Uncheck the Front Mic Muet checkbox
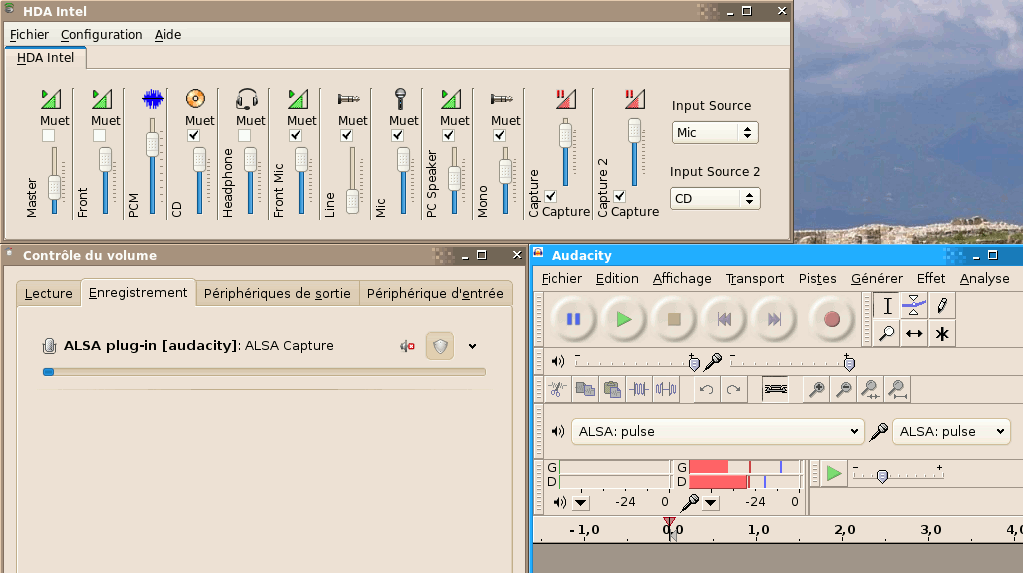1023x573 pixels. click(296, 136)
